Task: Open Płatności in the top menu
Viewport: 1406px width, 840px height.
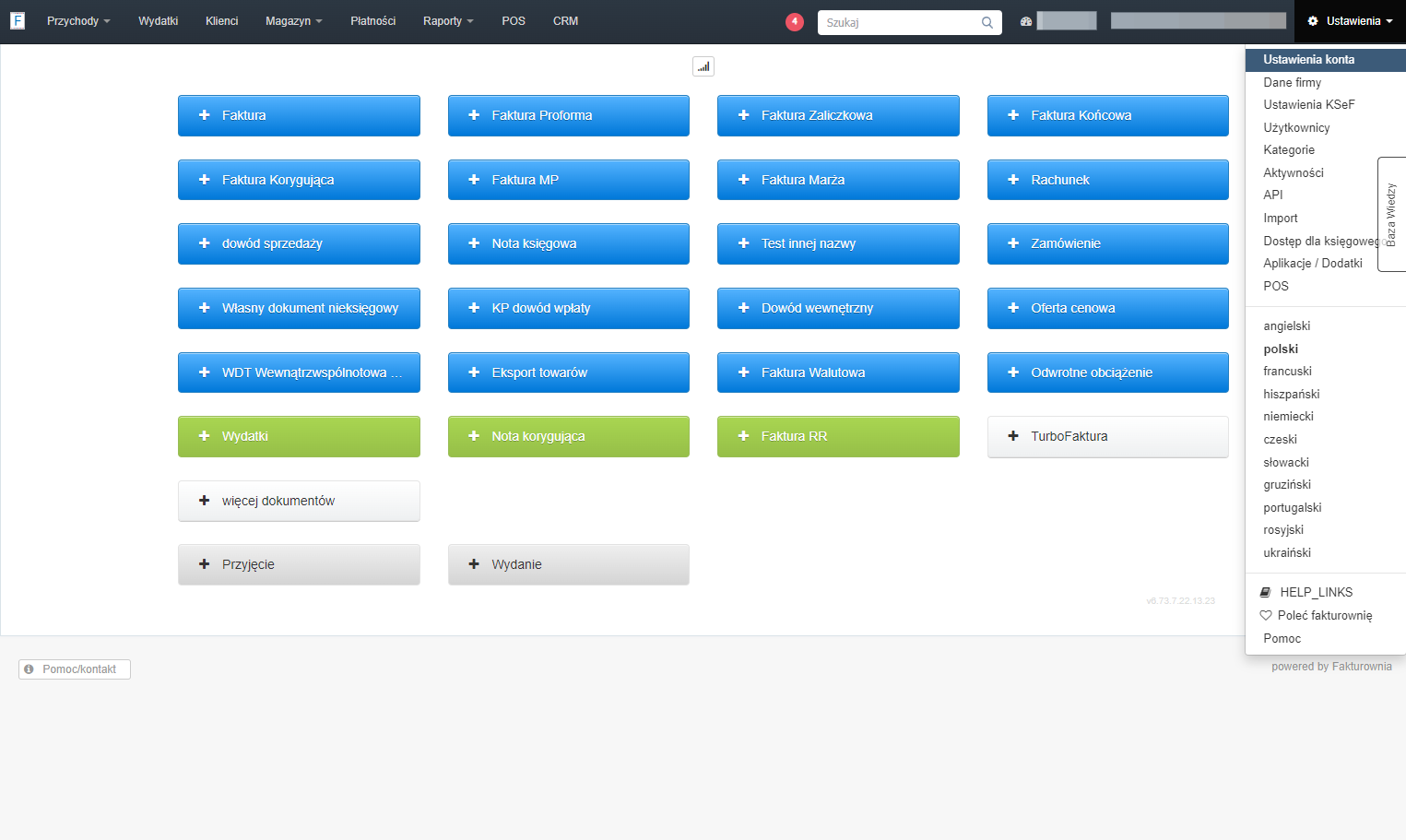Action: click(x=372, y=21)
